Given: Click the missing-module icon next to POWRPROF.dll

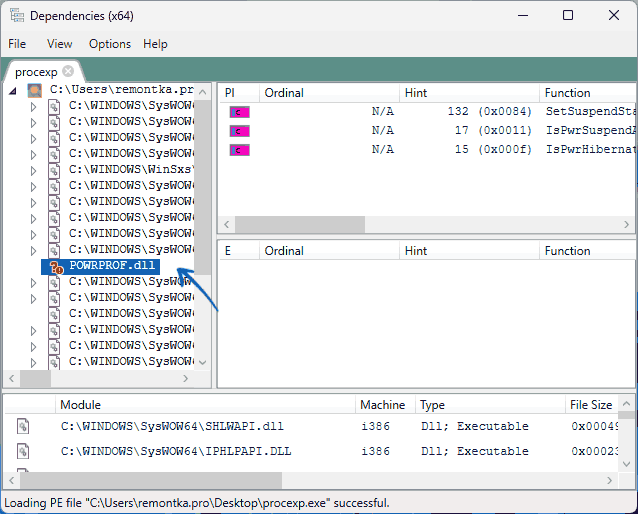Looking at the screenshot, I should pyautogui.click(x=56, y=267).
